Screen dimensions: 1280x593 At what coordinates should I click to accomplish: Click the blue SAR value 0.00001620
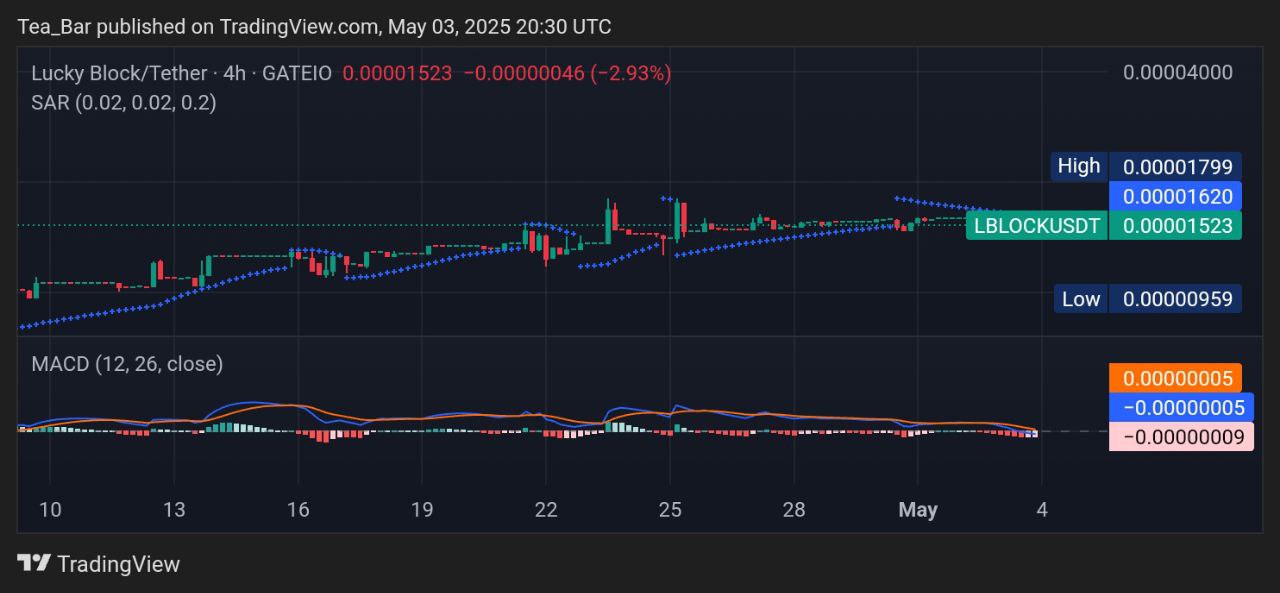click(1177, 196)
